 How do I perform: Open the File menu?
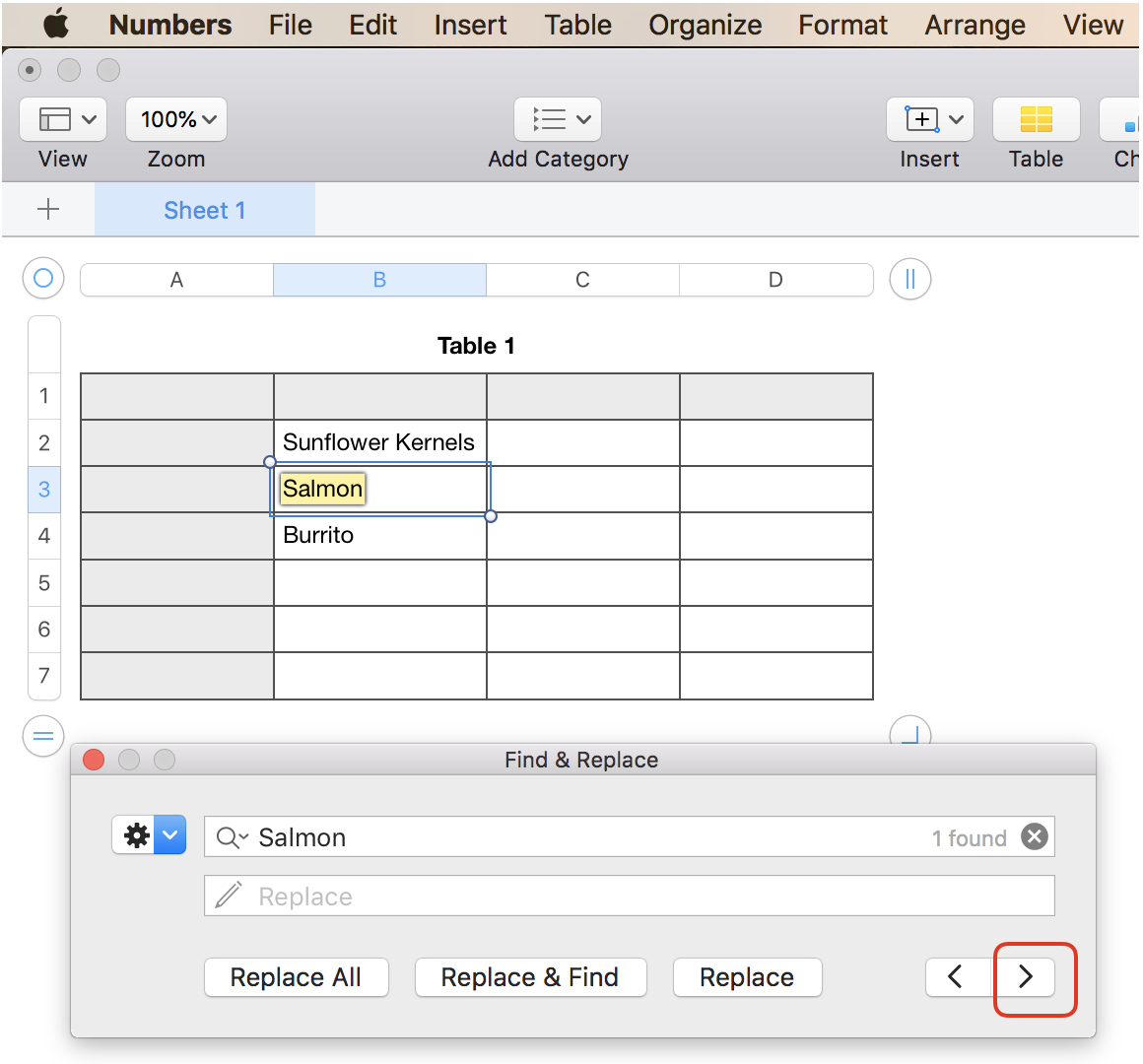tap(290, 25)
